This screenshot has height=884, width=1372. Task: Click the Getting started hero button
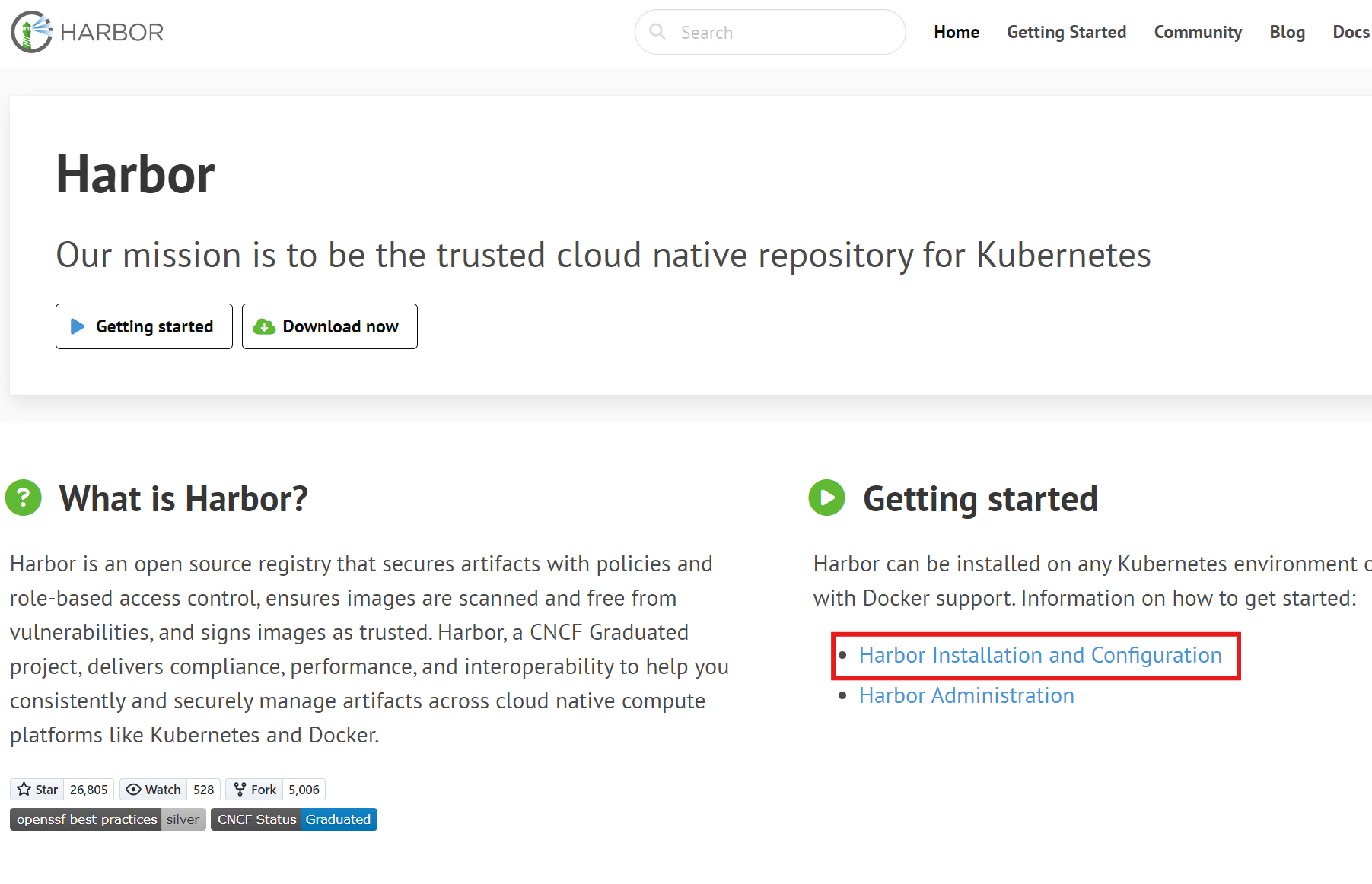tap(144, 326)
